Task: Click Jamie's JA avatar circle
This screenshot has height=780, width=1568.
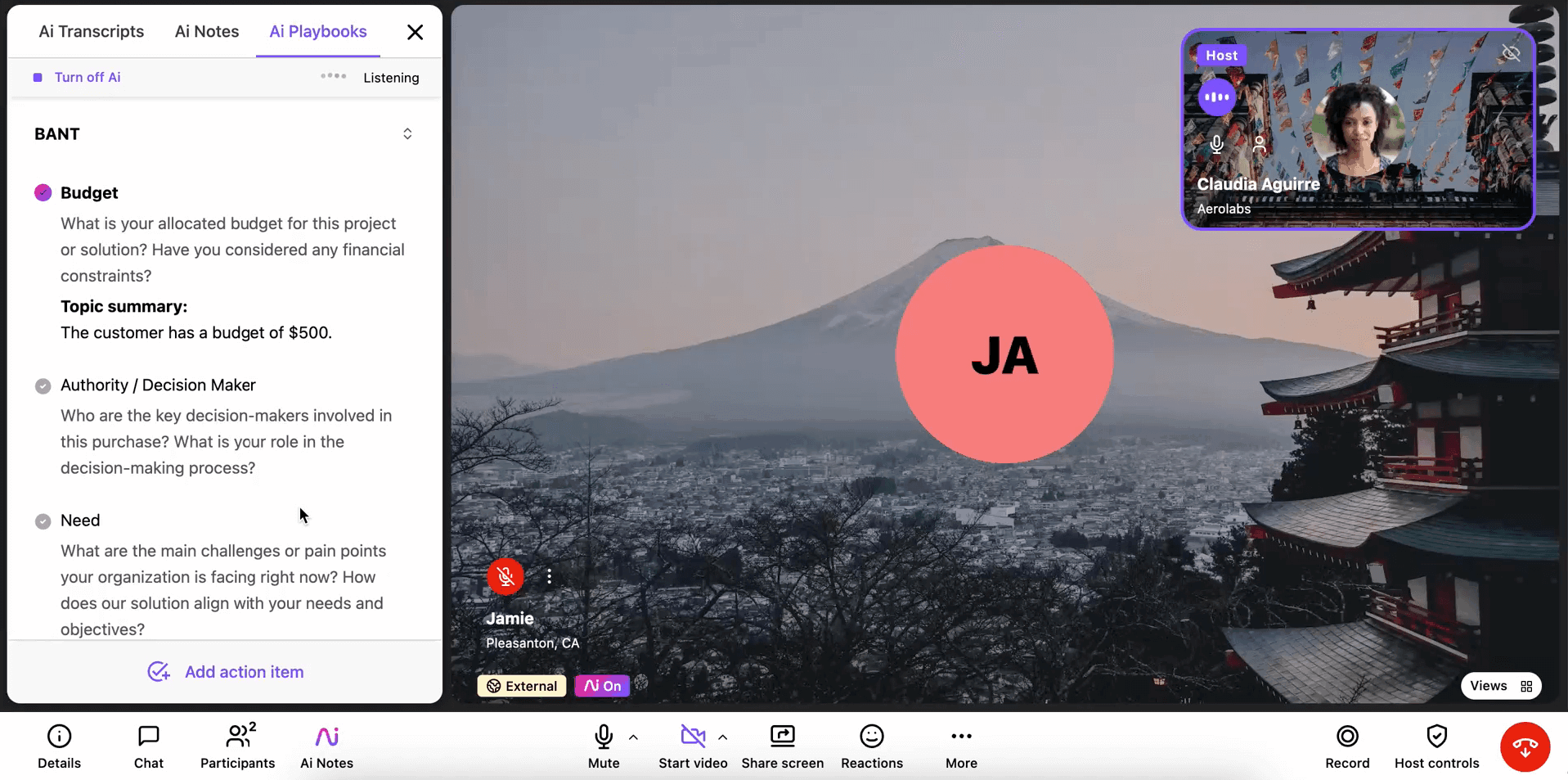Action: [1004, 354]
